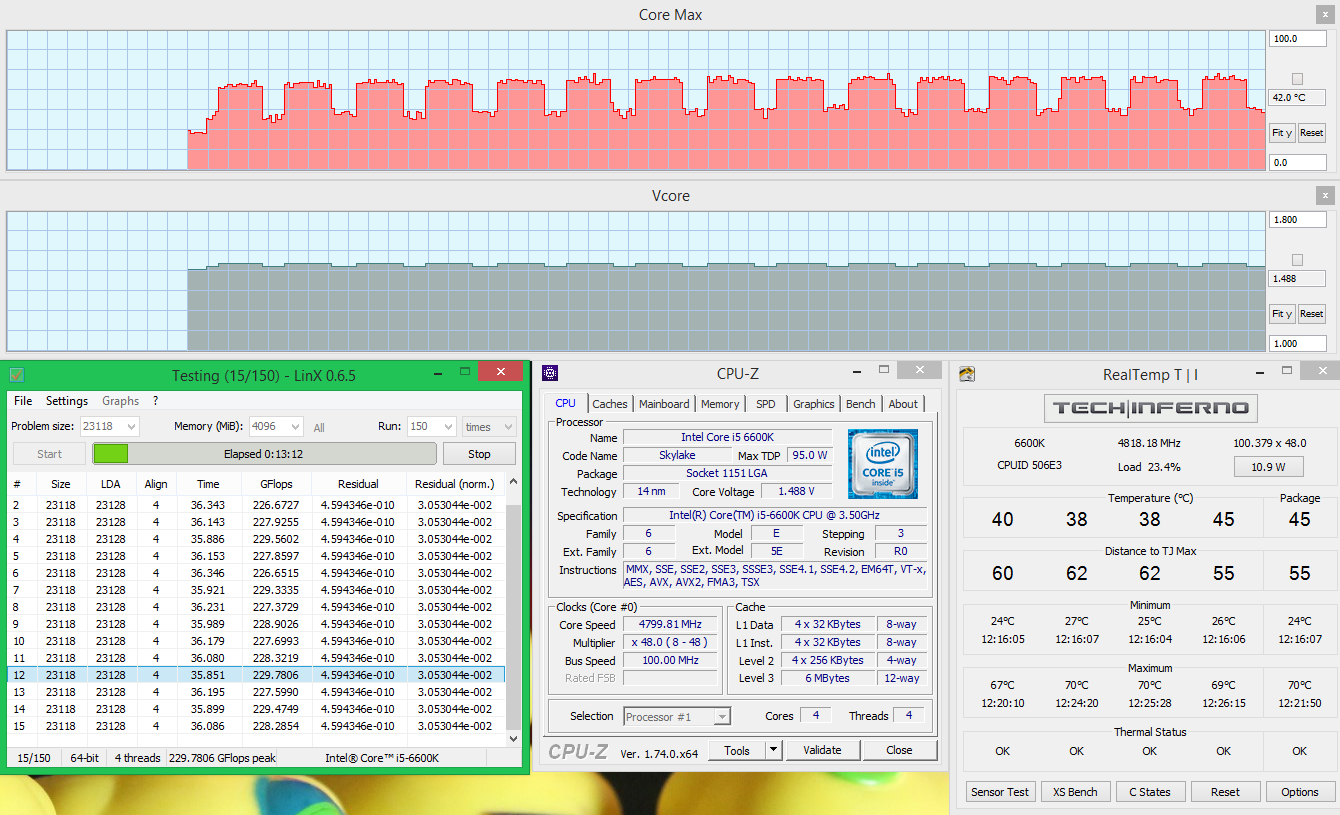
Task: Sort LinX results by GFlops column
Action: click(276, 484)
